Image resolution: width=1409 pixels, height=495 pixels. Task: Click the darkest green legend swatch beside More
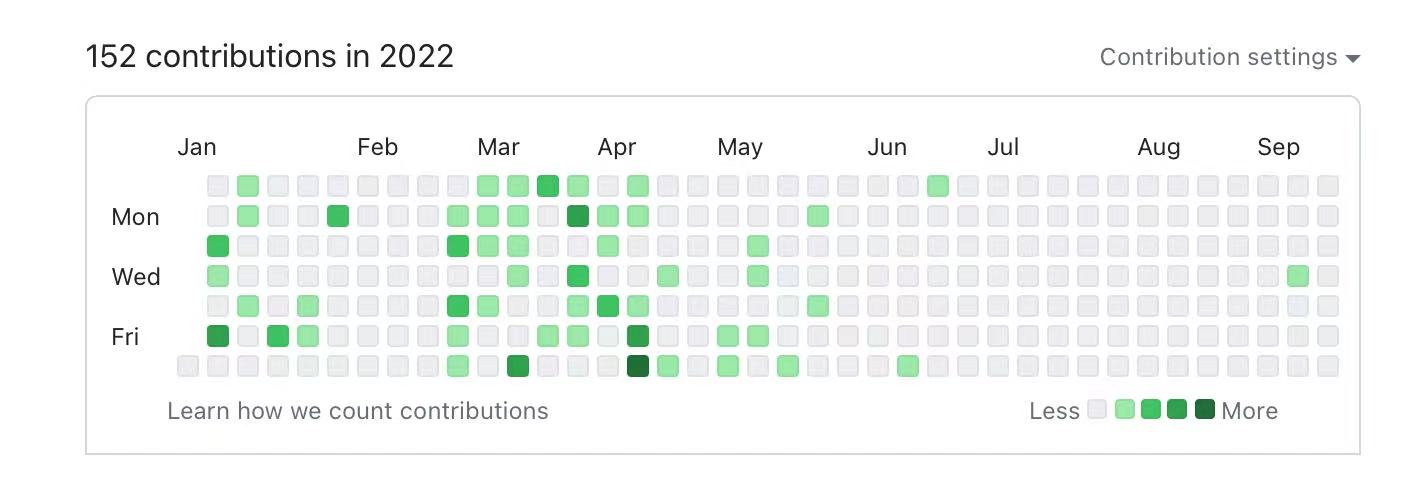1205,409
